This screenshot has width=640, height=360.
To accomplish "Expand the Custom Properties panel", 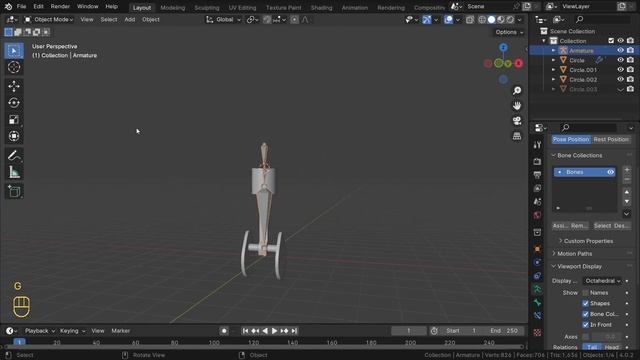I will coord(586,241).
